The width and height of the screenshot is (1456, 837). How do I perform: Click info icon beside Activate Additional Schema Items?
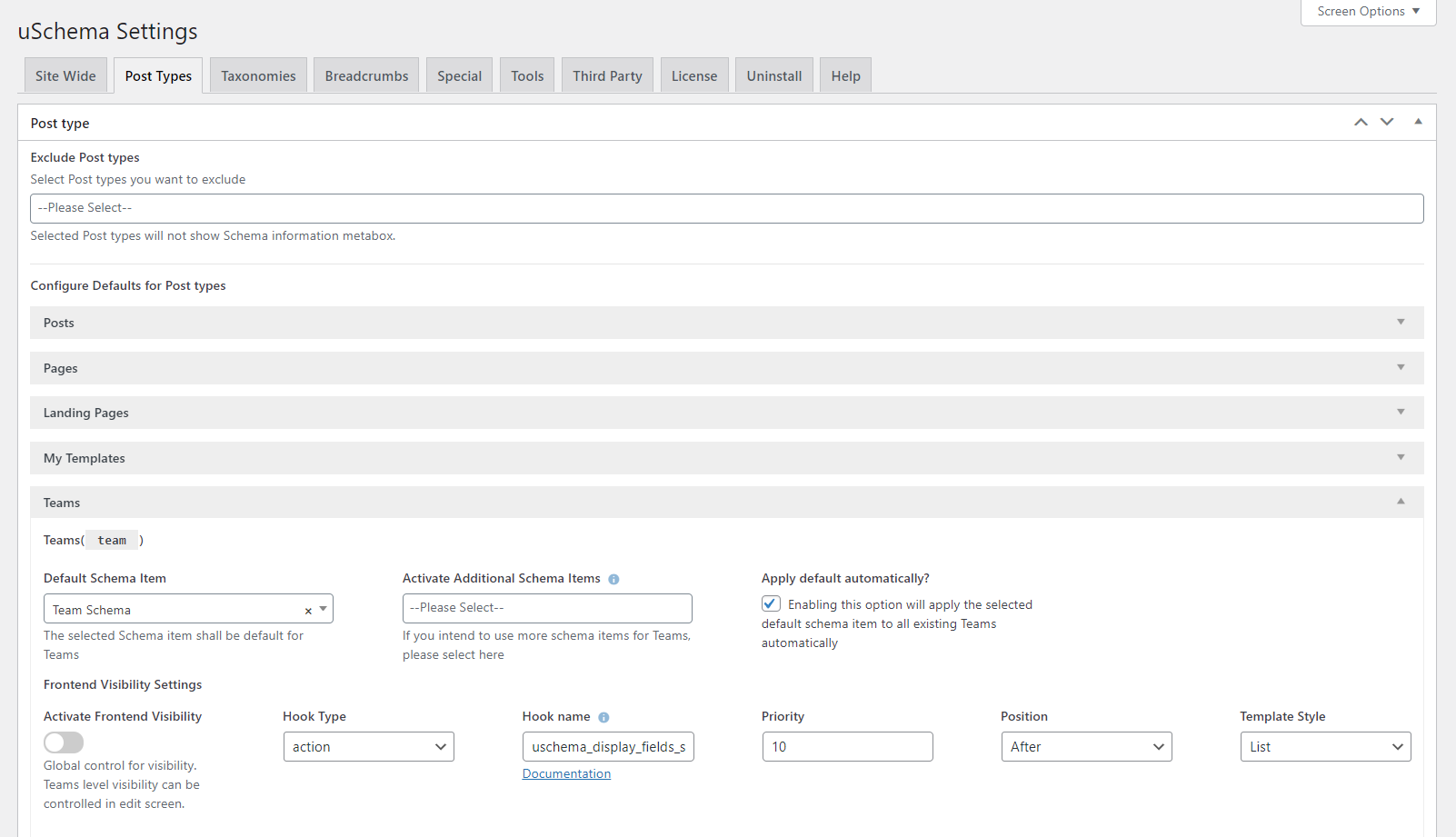[x=613, y=579]
